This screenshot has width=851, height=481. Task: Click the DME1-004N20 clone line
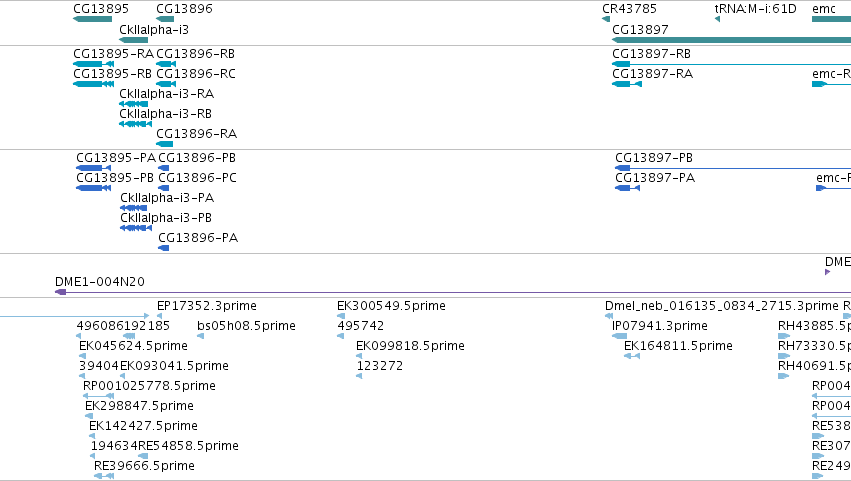(453, 293)
